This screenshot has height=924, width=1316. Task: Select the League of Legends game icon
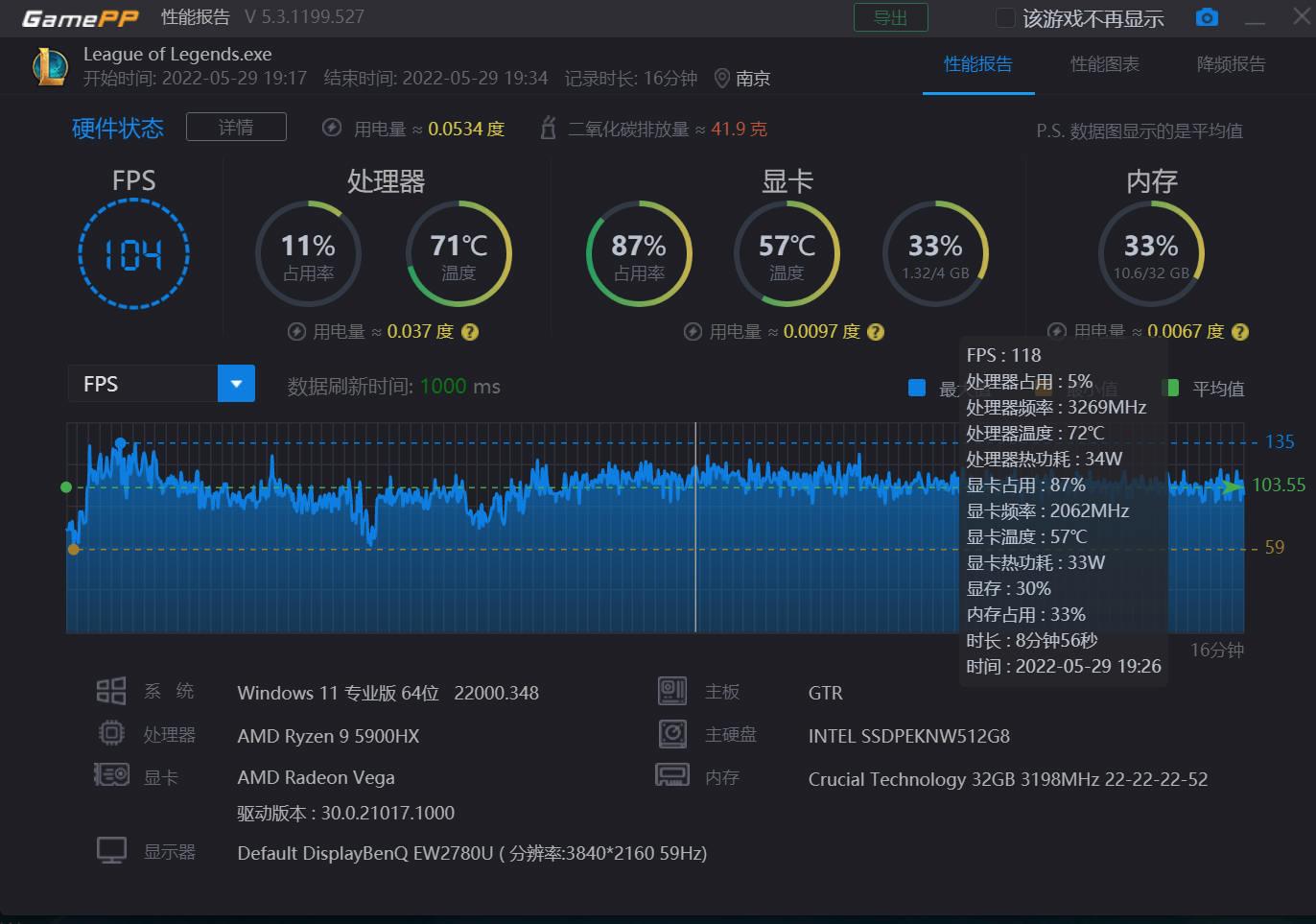(50, 66)
